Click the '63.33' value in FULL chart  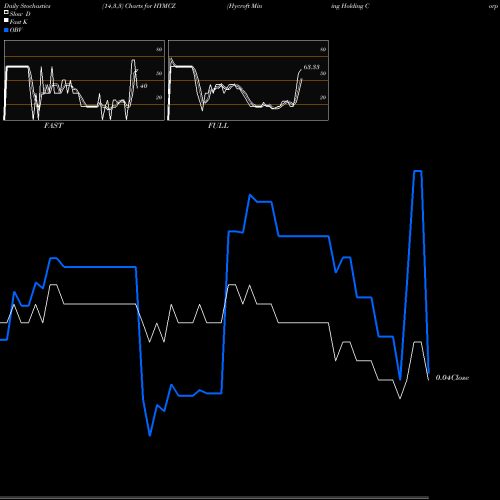click(x=311, y=67)
